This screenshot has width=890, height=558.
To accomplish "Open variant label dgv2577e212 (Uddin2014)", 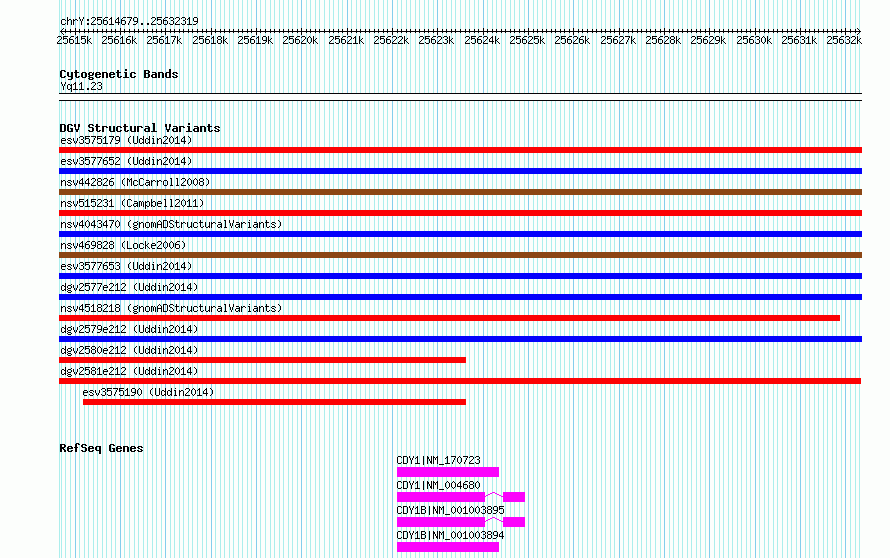I will [129, 287].
